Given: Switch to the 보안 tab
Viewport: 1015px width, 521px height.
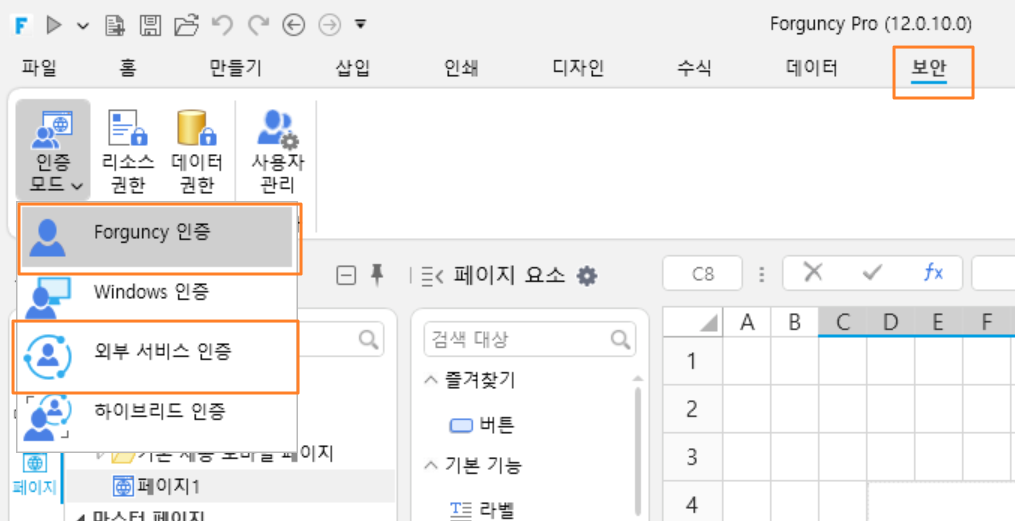Looking at the screenshot, I should pyautogui.click(x=929, y=69).
